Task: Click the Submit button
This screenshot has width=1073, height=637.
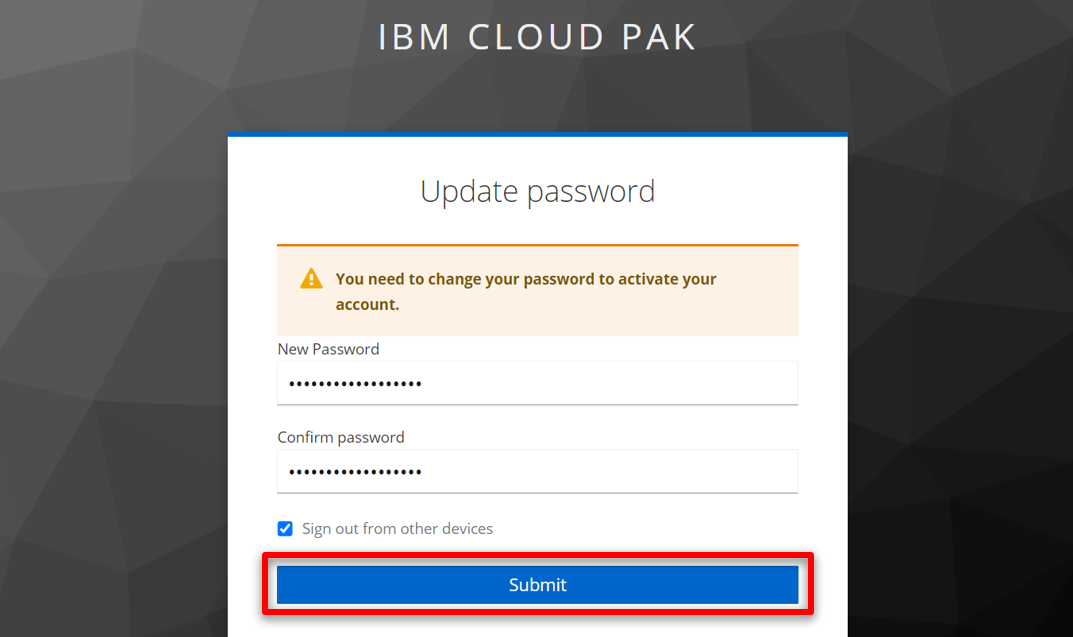Action: (x=537, y=584)
